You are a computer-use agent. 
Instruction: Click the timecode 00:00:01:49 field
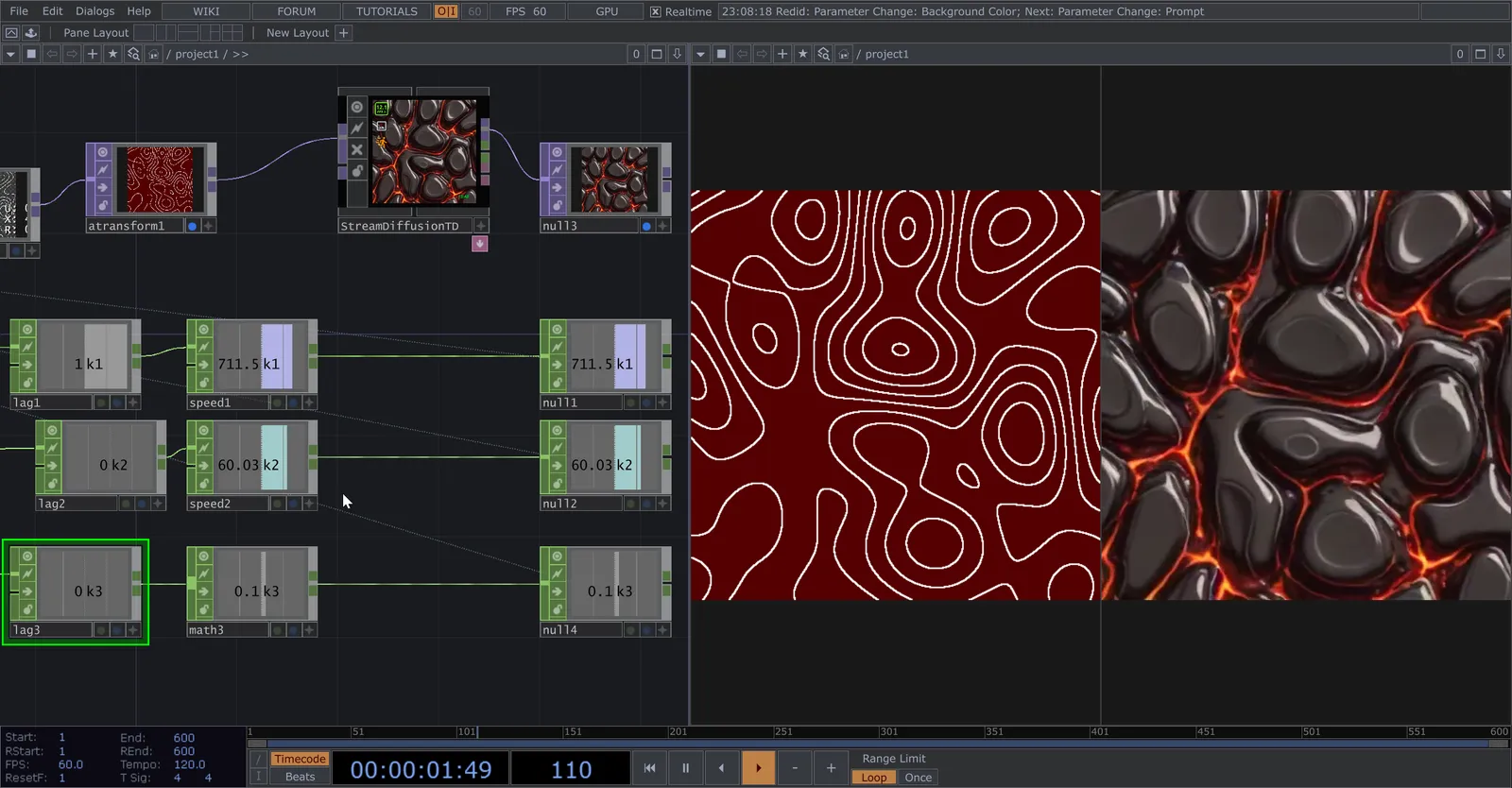point(421,769)
